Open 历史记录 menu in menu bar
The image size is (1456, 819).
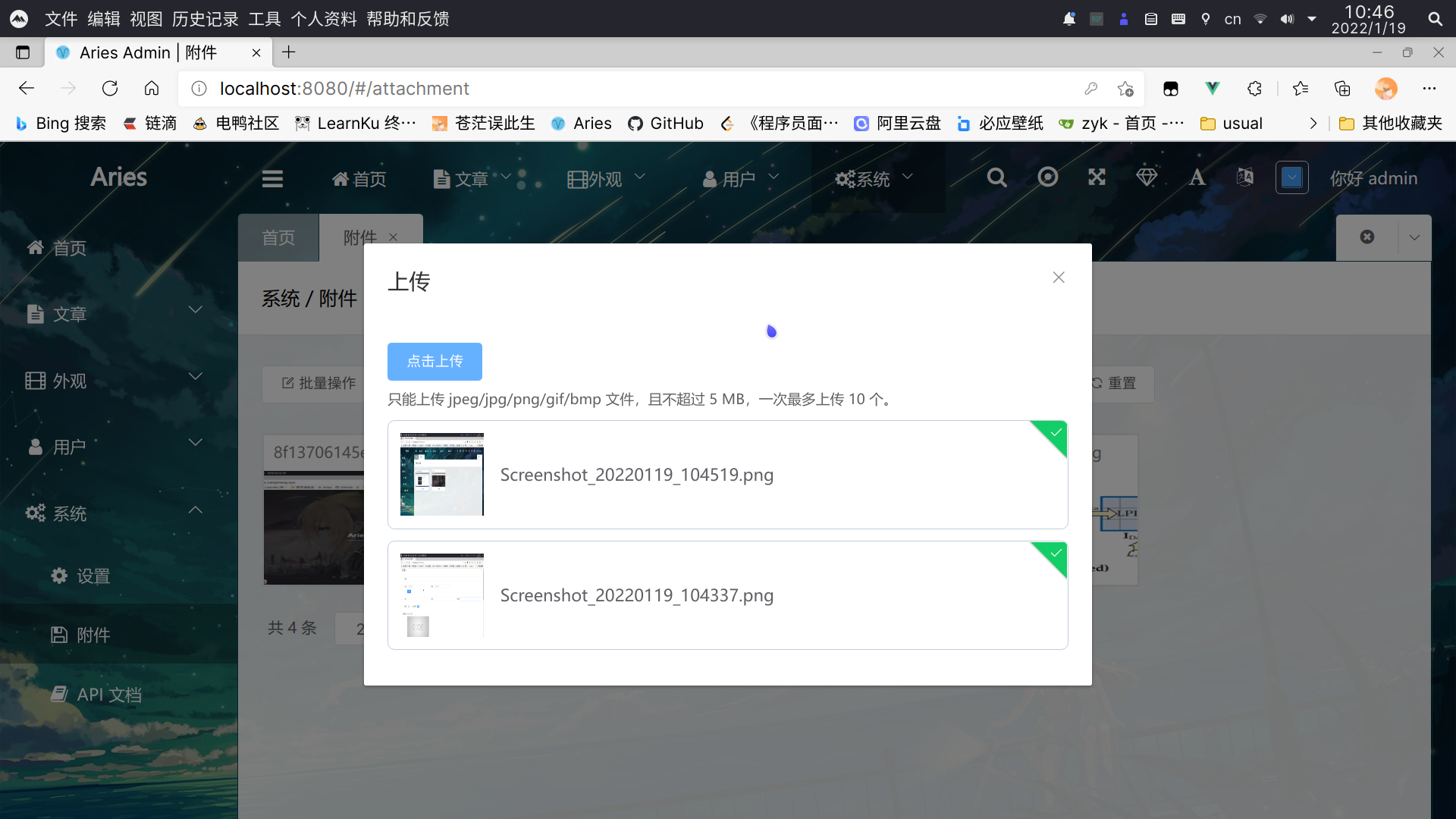205,19
